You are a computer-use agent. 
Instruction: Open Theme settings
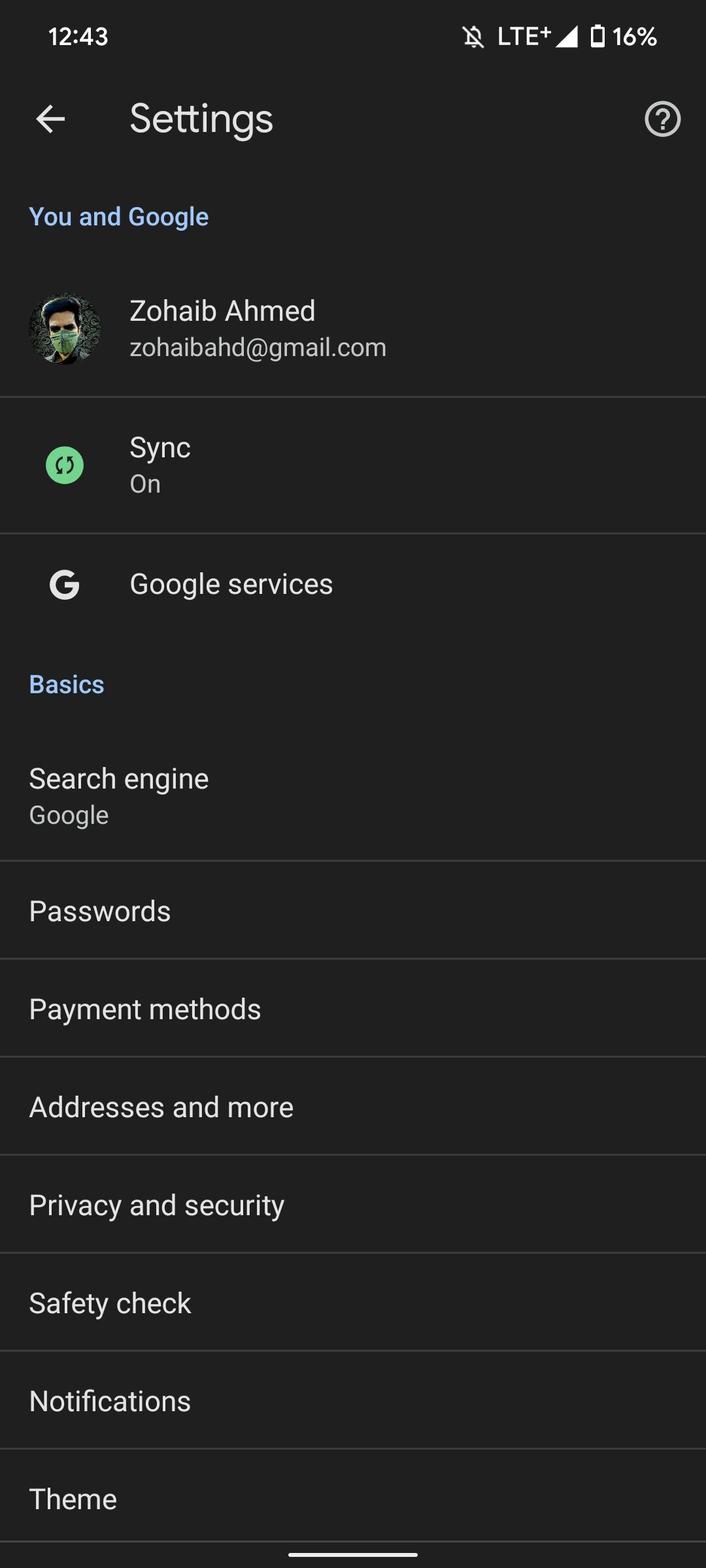click(x=353, y=1497)
